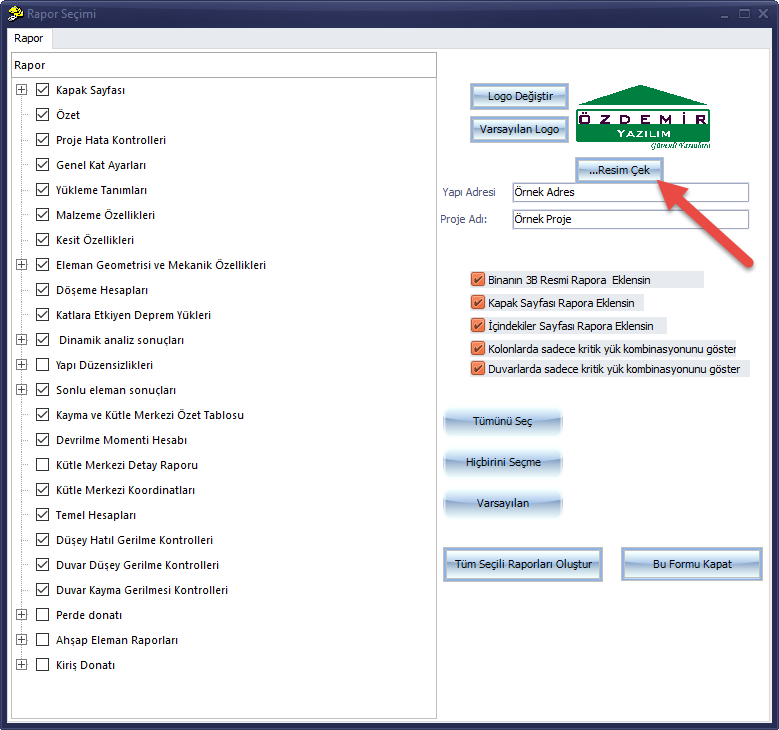Select Duvar Düşey Gerilme Kontrolleri row
Image resolution: width=779 pixels, height=730 pixels.
coord(137,565)
